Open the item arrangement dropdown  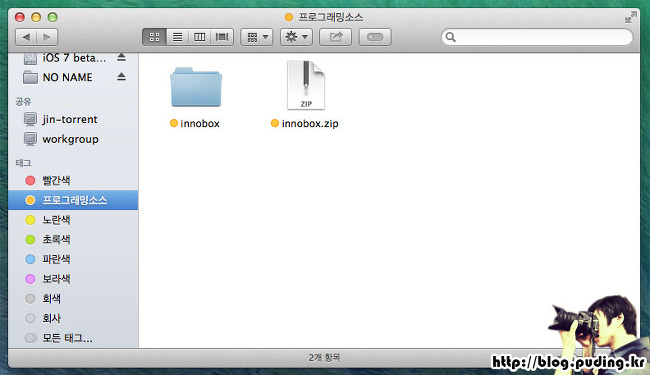[x=257, y=37]
